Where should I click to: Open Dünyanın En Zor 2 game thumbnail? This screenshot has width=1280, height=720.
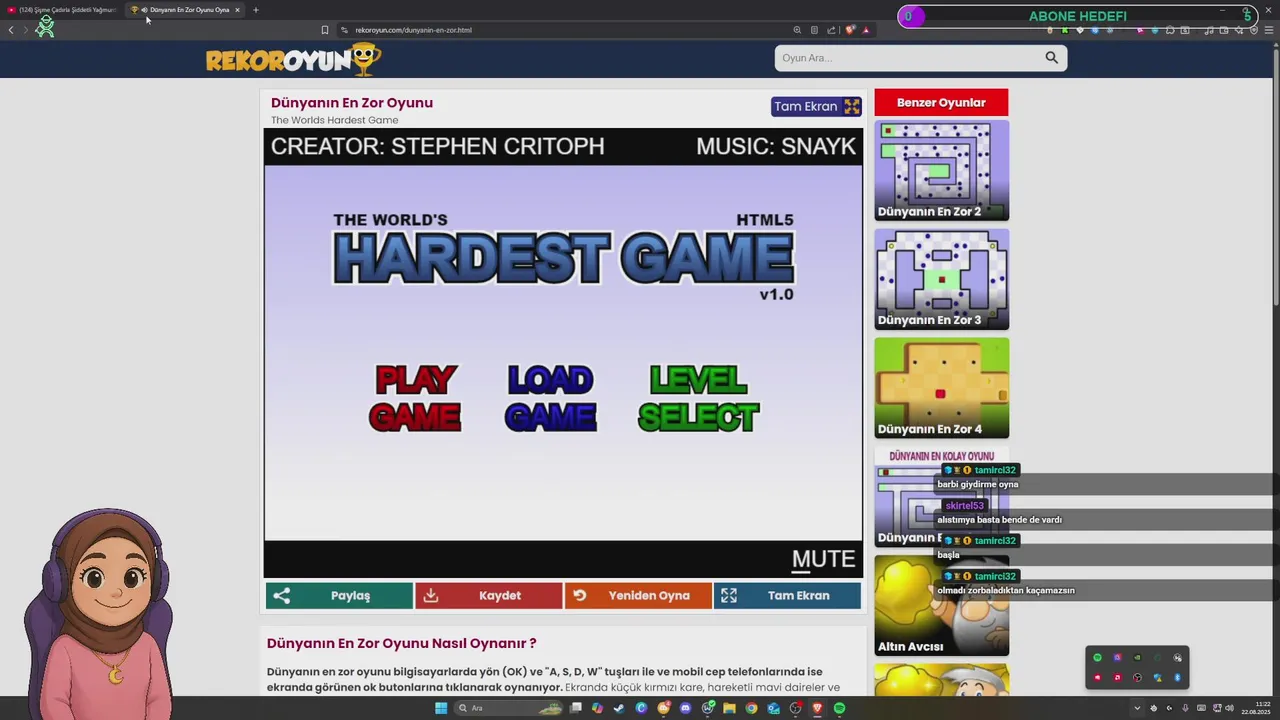coord(941,171)
